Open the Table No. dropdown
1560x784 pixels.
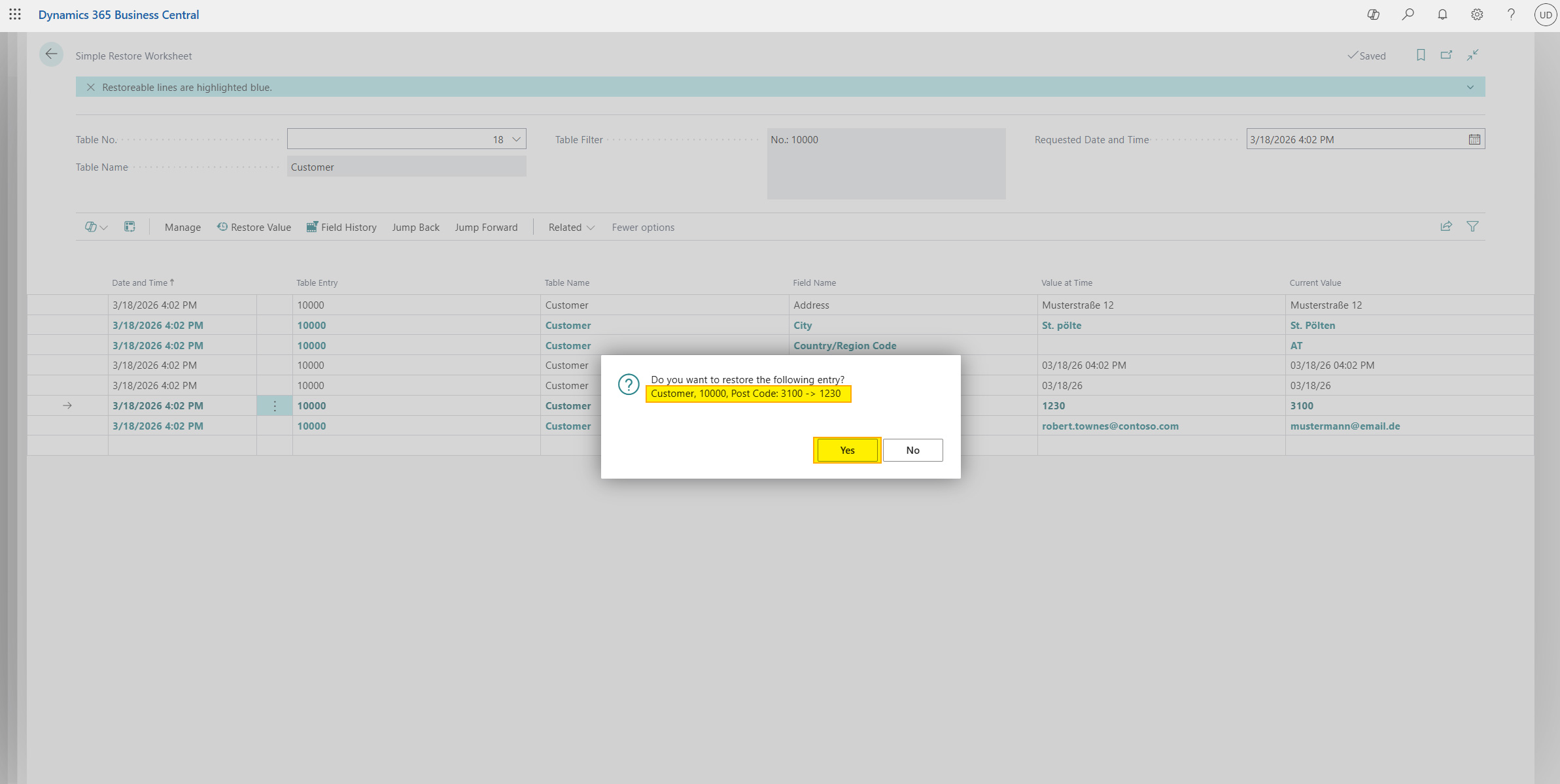coord(515,139)
